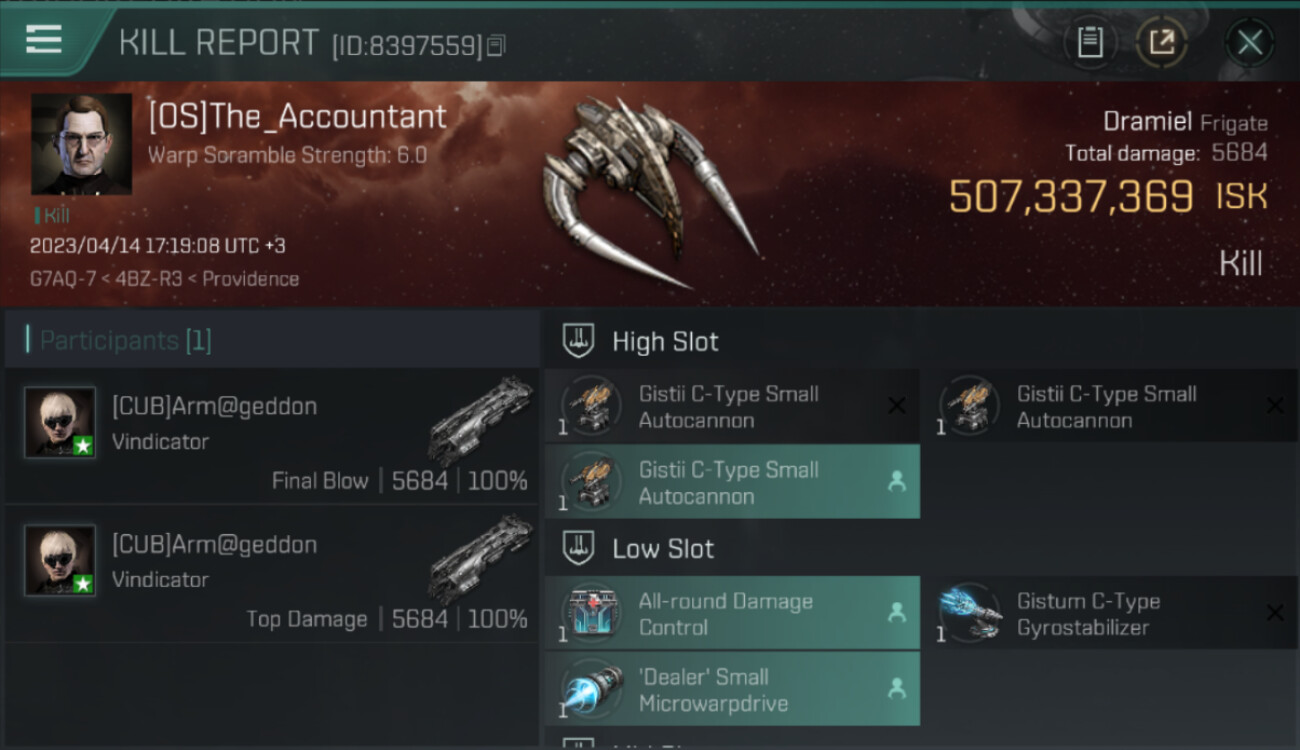Screen dimensions: 1300x750
Task: Click the Providence location link
Action: pos(251,279)
